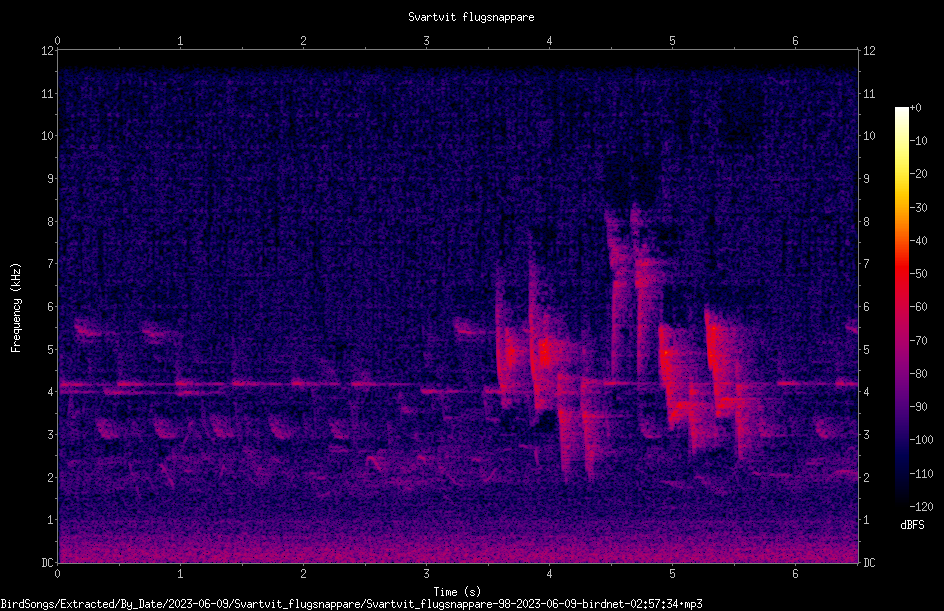944x611 pixels.
Task: Click "6" on the top time axis
Action: 795,41
